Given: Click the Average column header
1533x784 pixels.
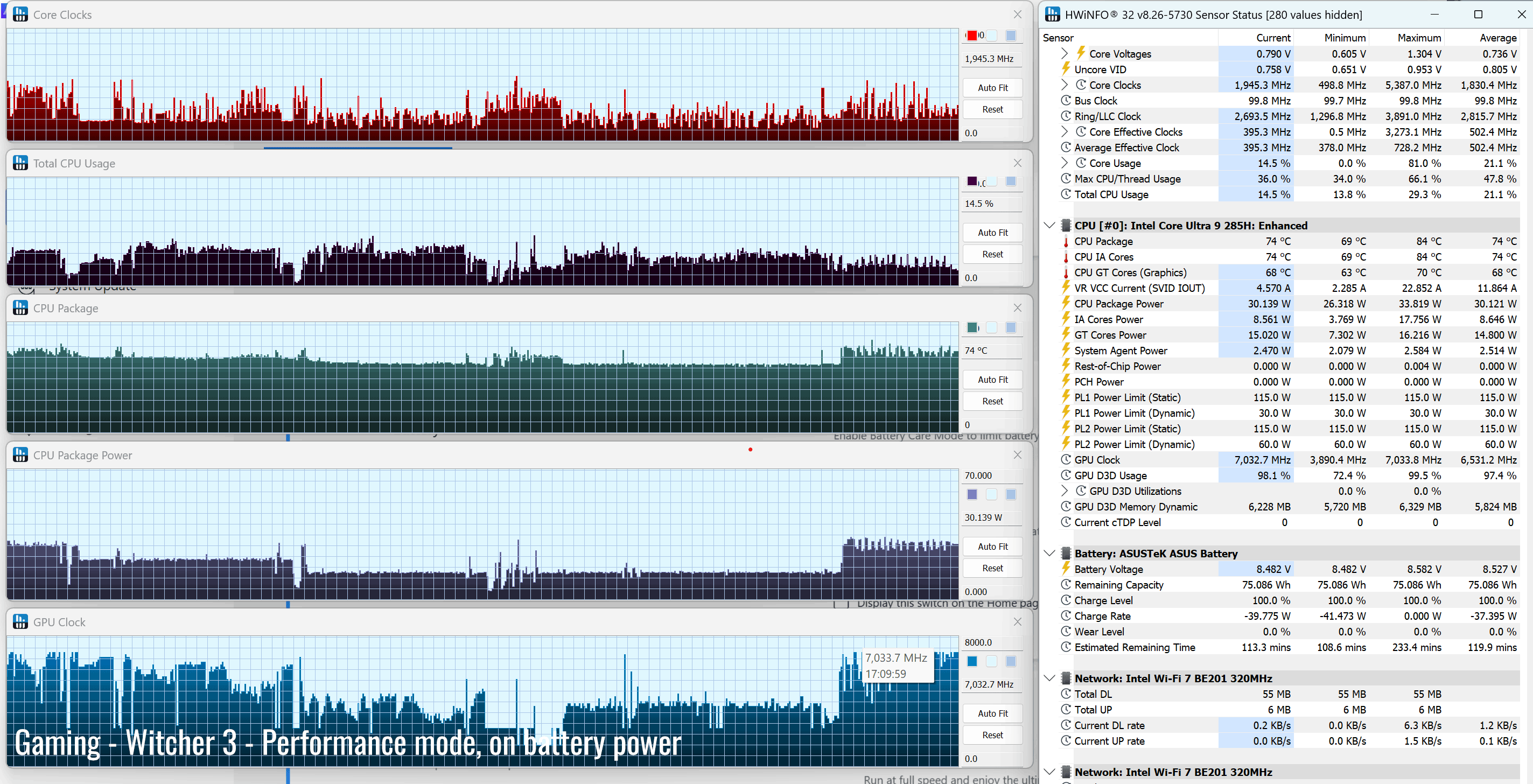Looking at the screenshot, I should point(1482,38).
